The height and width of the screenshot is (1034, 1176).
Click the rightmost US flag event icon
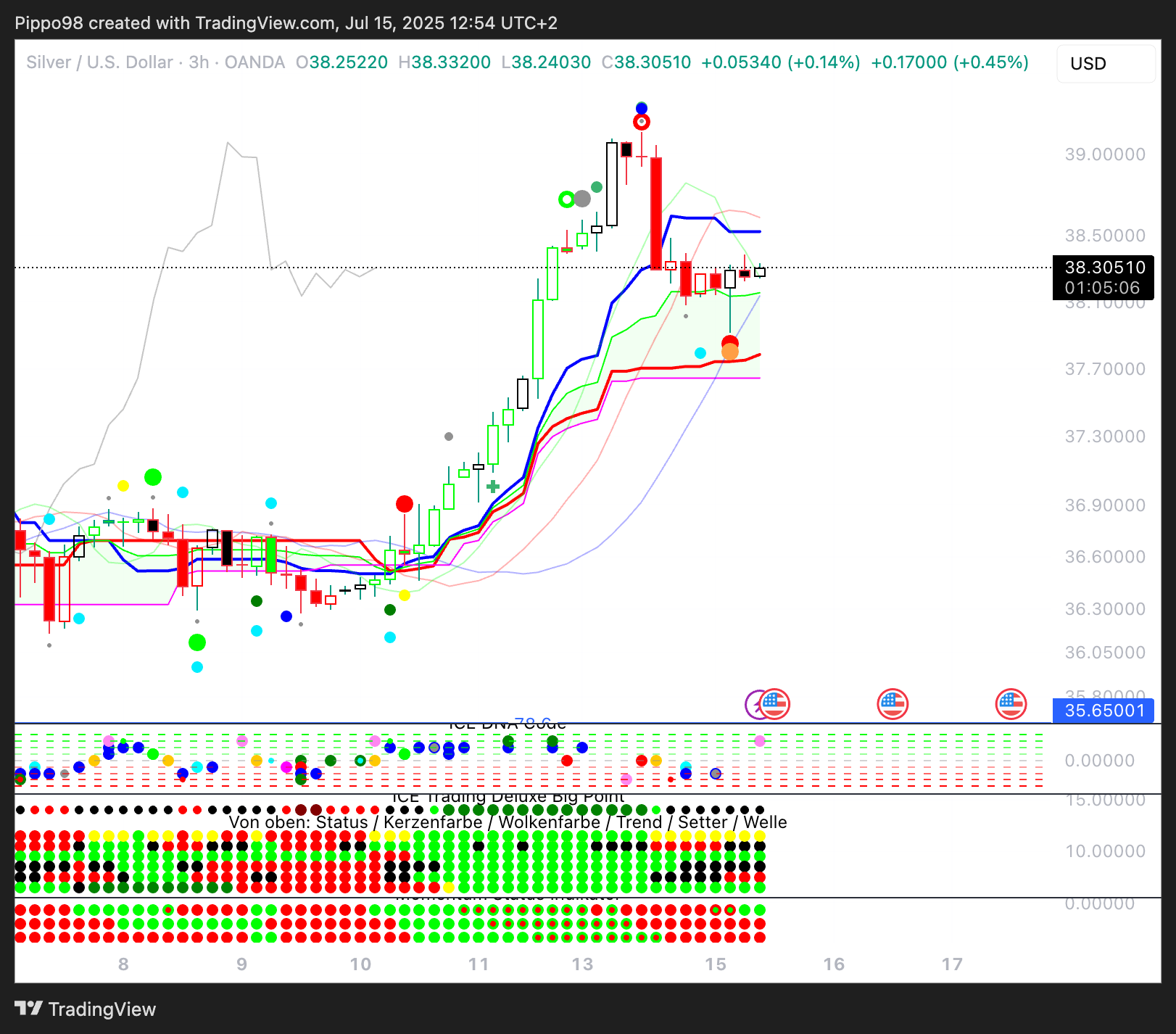[x=1011, y=703]
